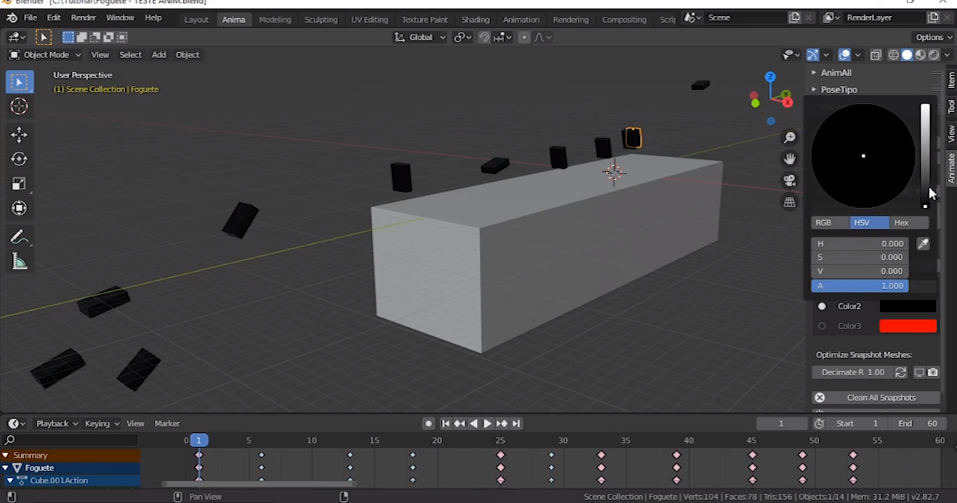Jump to timeline end frame
Image resolution: width=957 pixels, height=503 pixels.
pos(516,423)
